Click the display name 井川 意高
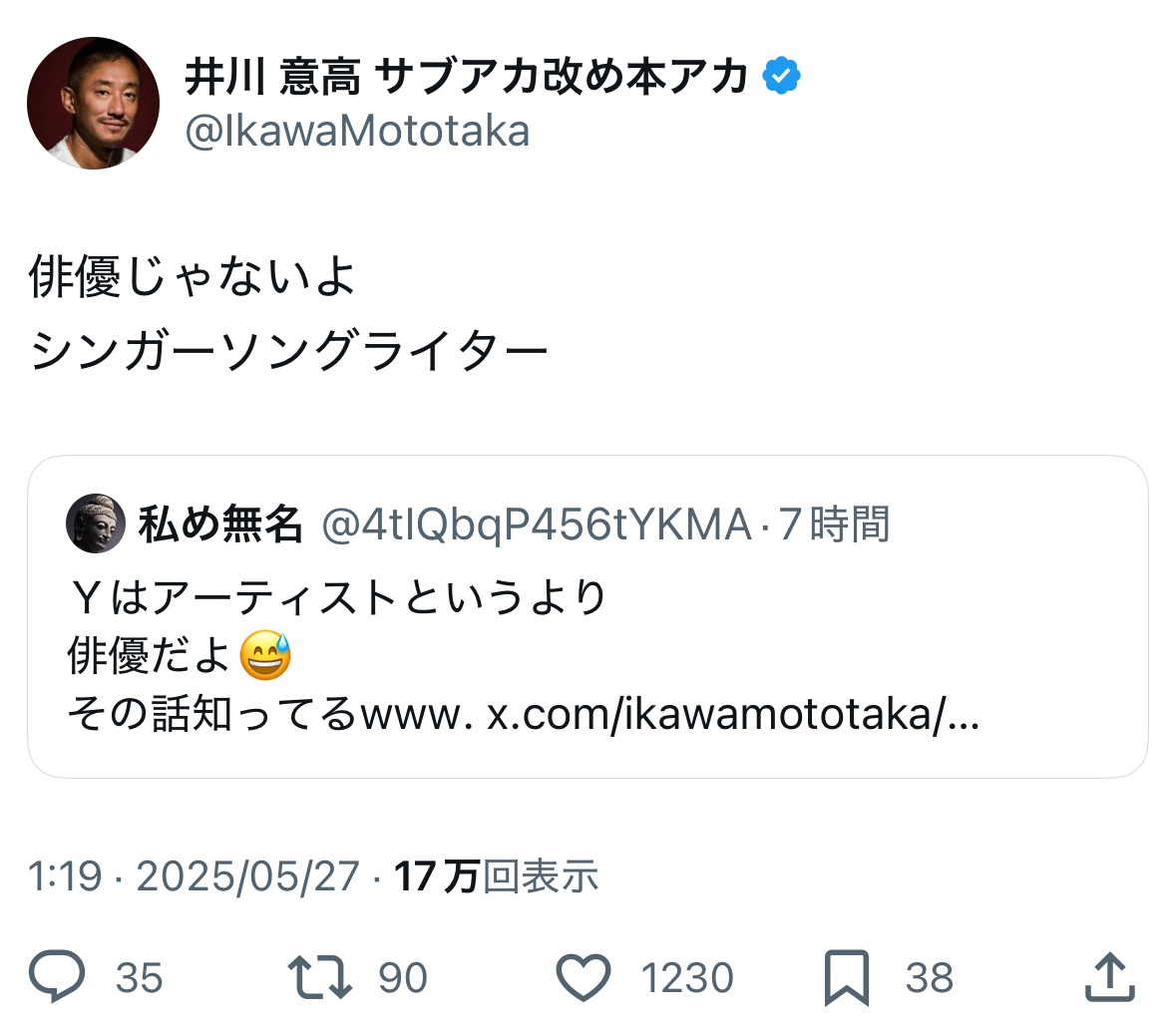This screenshot has width=1176, height=1033. [271, 77]
